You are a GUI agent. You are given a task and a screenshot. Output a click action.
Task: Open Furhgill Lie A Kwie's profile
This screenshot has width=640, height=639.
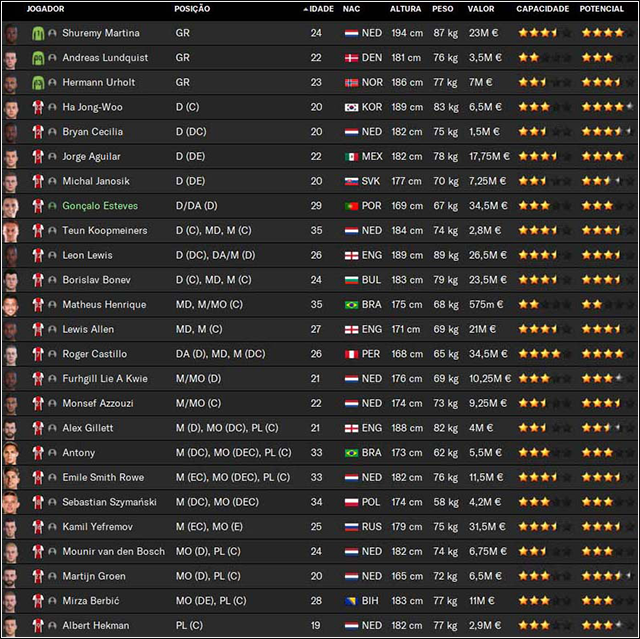tap(105, 379)
